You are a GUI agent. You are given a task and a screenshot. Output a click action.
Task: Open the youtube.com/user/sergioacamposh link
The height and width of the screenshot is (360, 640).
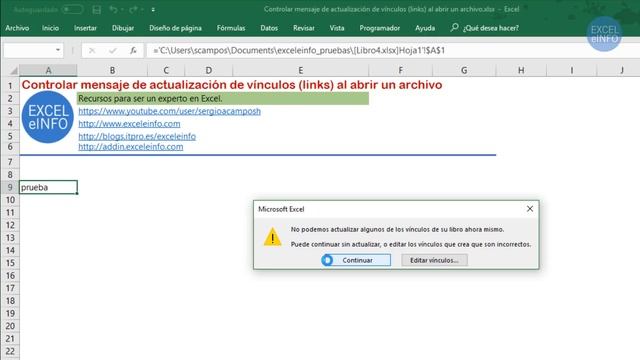tap(169, 111)
